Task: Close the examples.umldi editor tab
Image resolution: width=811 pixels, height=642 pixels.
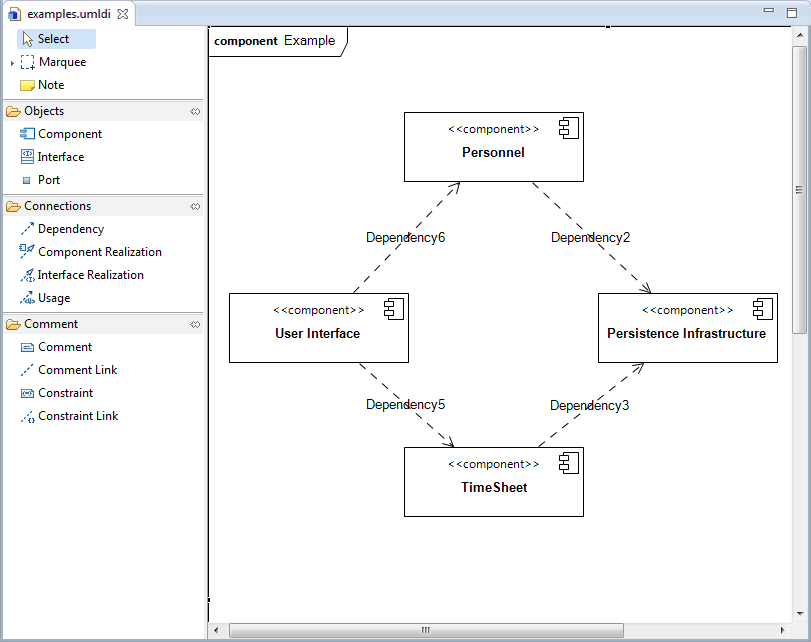Action: tap(122, 14)
